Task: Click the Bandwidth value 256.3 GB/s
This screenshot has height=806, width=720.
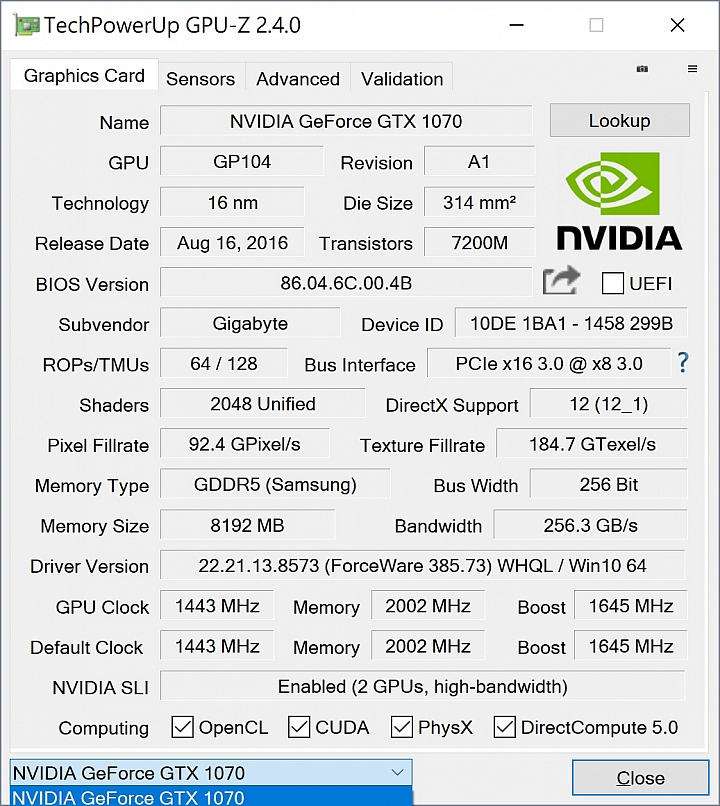Action: [590, 525]
